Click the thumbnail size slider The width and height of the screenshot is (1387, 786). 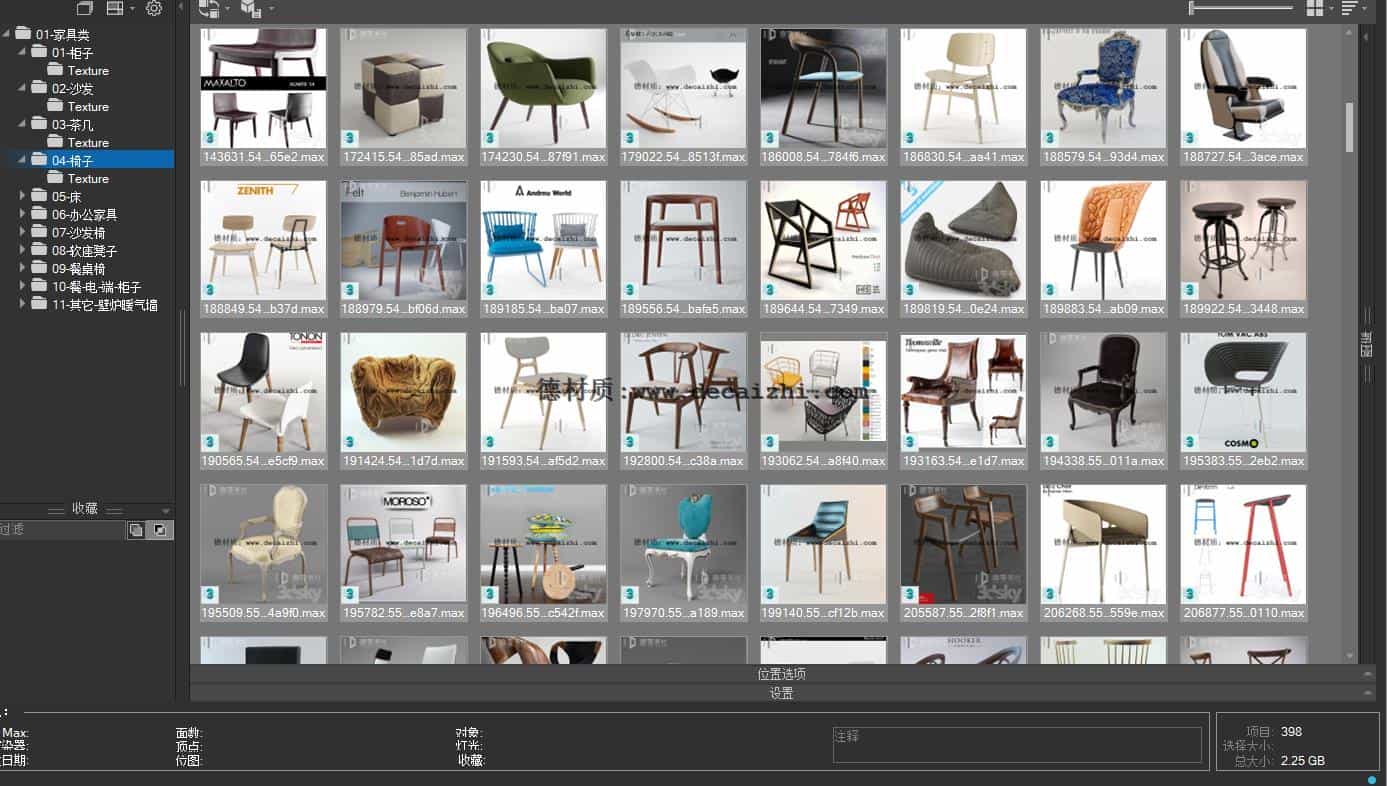pyautogui.click(x=1240, y=8)
